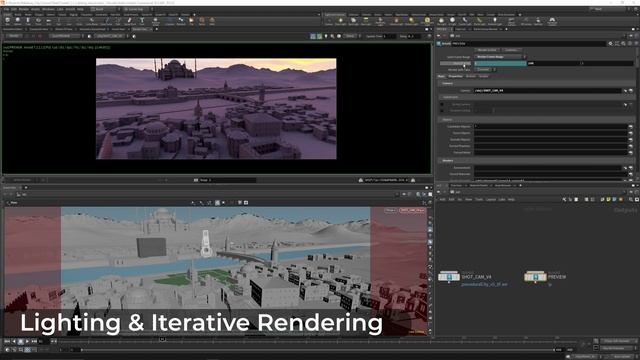Add a Volume Light from the shelf

[x=396, y=21]
